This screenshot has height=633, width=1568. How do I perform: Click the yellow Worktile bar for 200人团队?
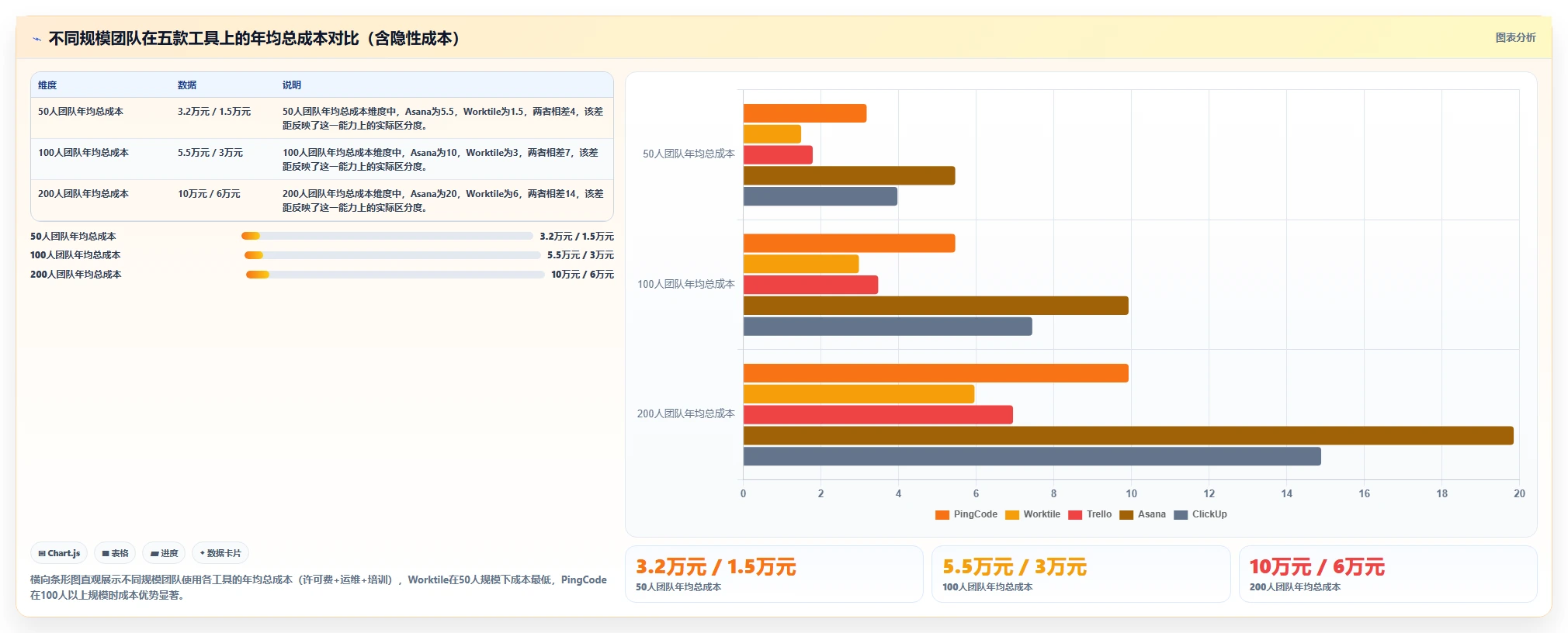(x=859, y=394)
